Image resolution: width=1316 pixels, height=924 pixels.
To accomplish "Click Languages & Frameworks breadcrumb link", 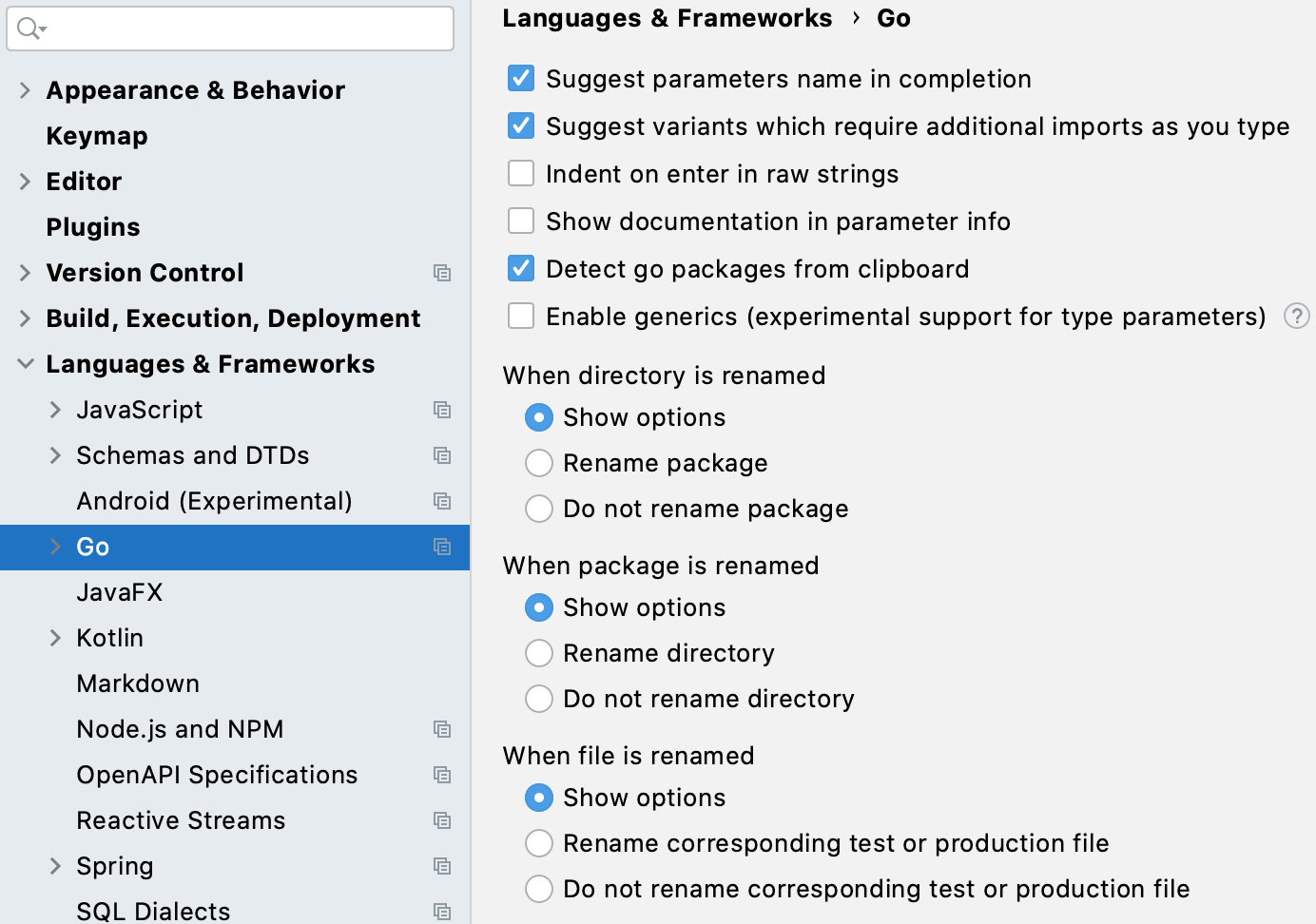I will [x=667, y=18].
